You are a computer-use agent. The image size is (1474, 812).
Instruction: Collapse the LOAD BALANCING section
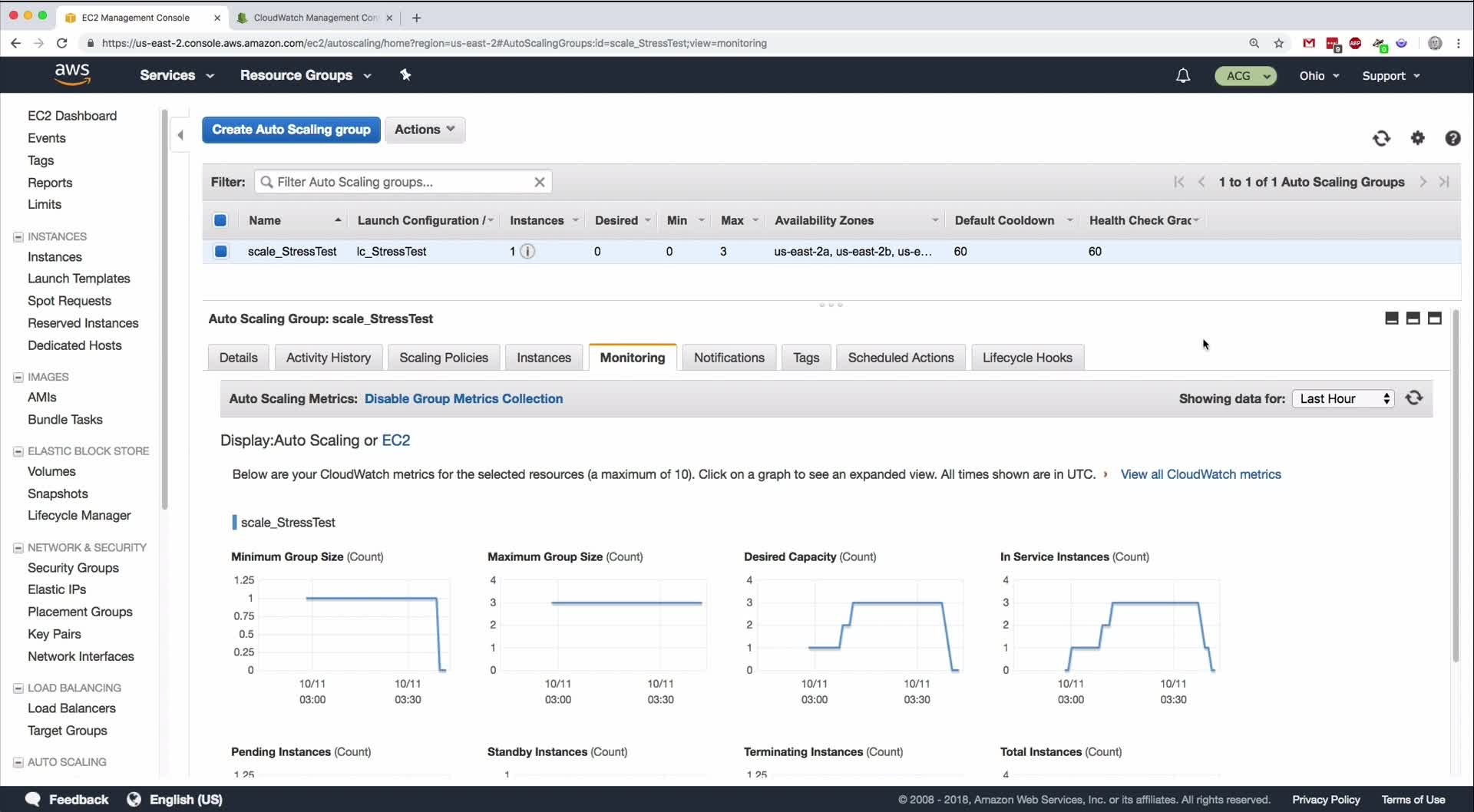click(18, 688)
